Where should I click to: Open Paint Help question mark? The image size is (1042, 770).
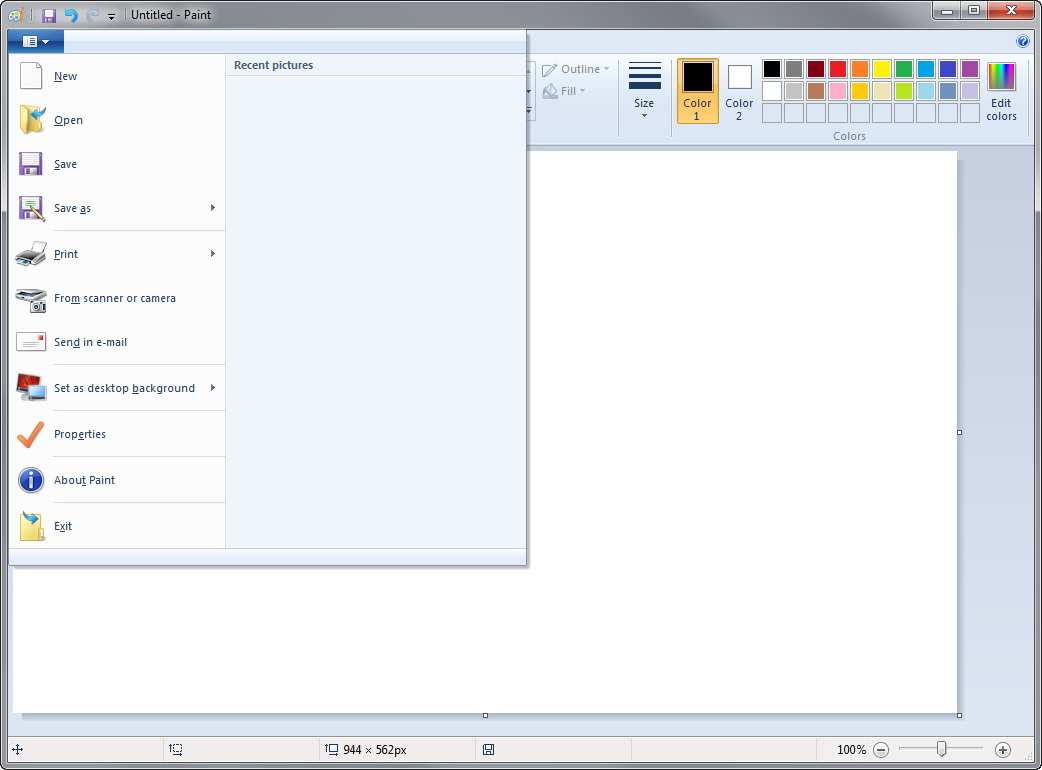(x=1023, y=41)
